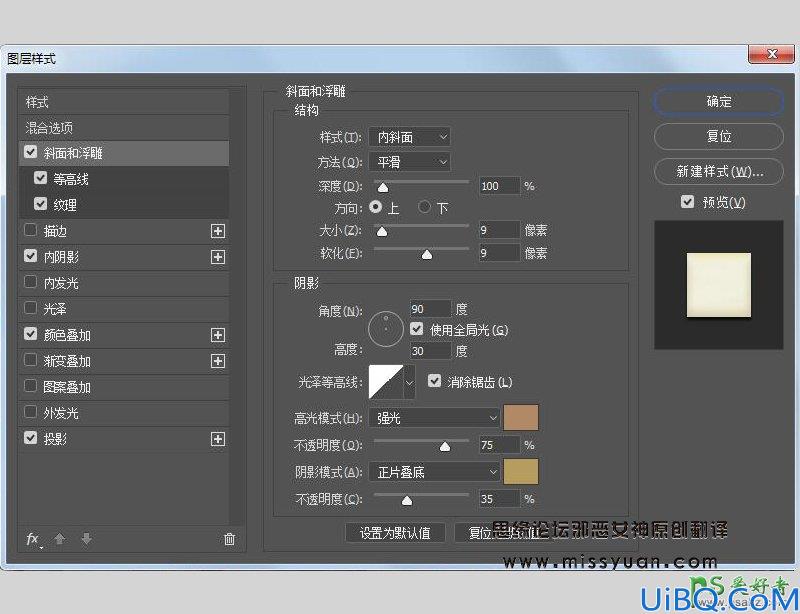Open the fx effects menu icon
Image resolution: width=800 pixels, height=614 pixels.
(x=33, y=539)
